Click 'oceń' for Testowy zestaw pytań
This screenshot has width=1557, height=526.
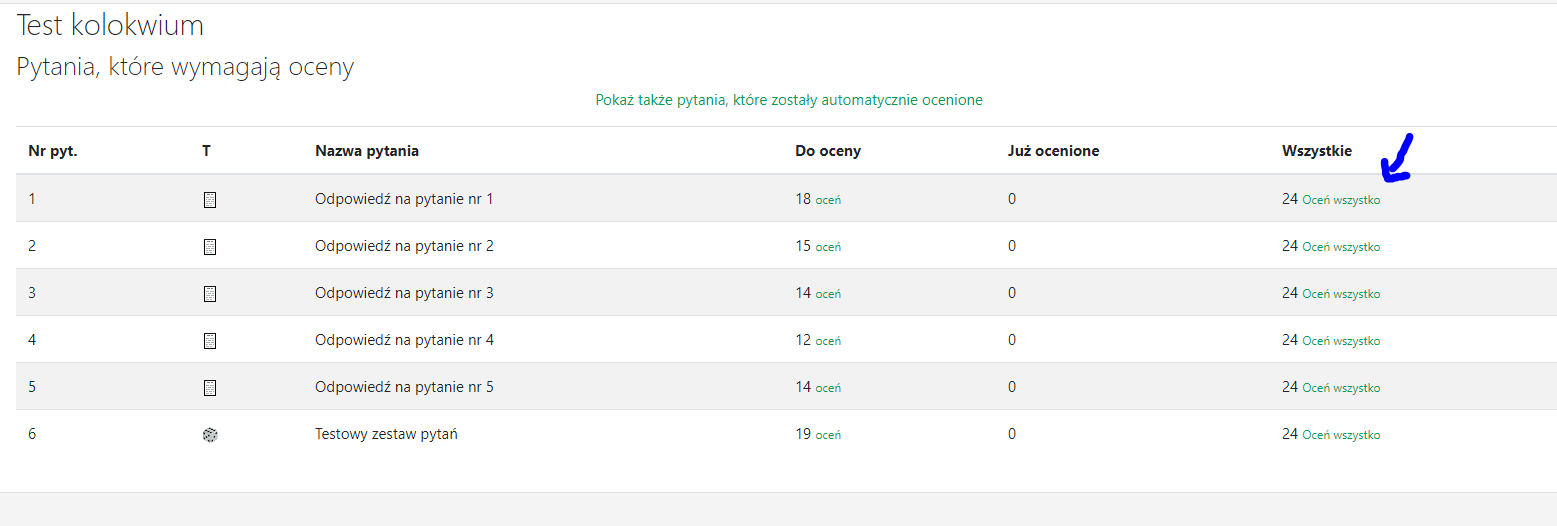(x=828, y=435)
